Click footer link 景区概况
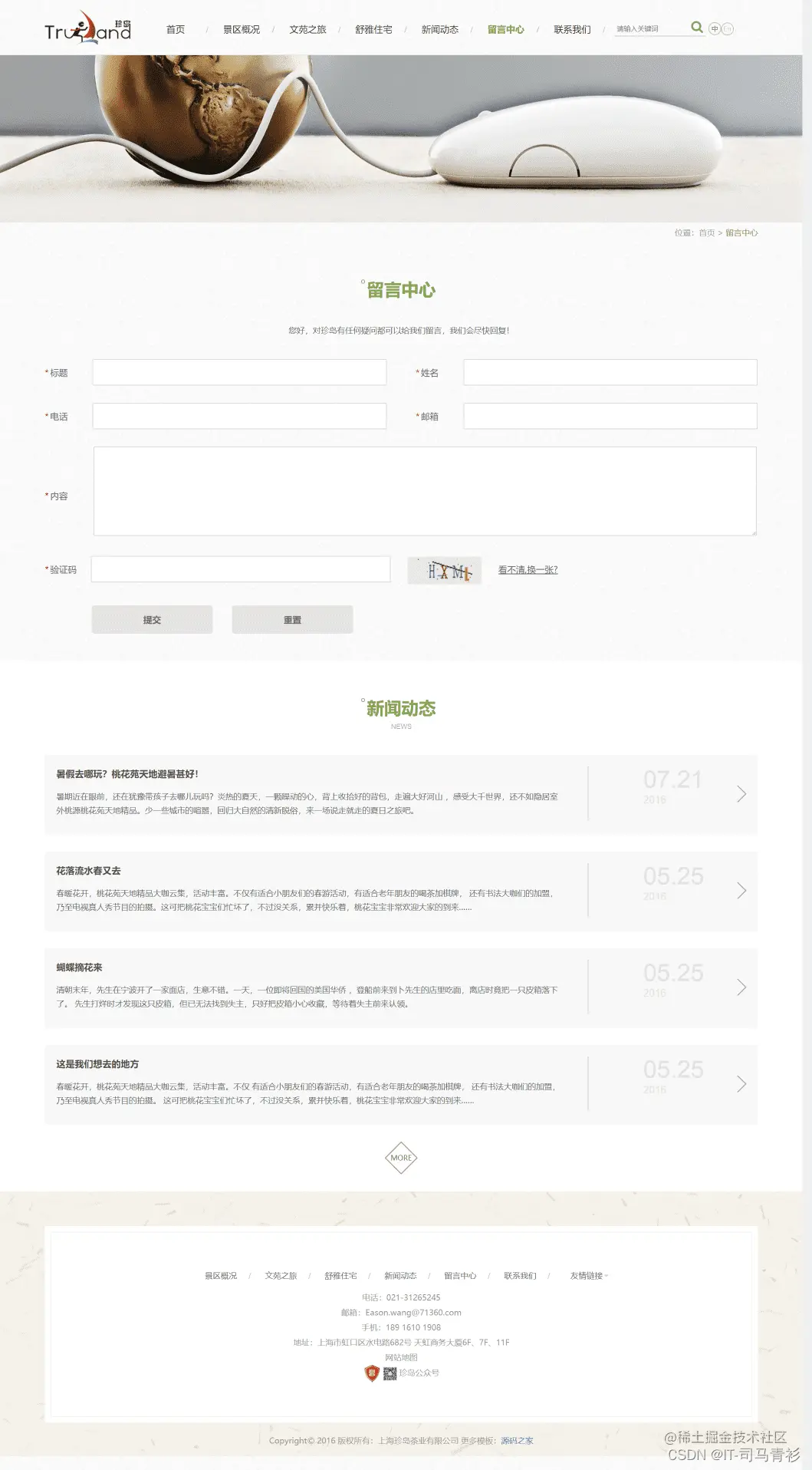Image resolution: width=812 pixels, height=1470 pixels. click(x=221, y=1276)
